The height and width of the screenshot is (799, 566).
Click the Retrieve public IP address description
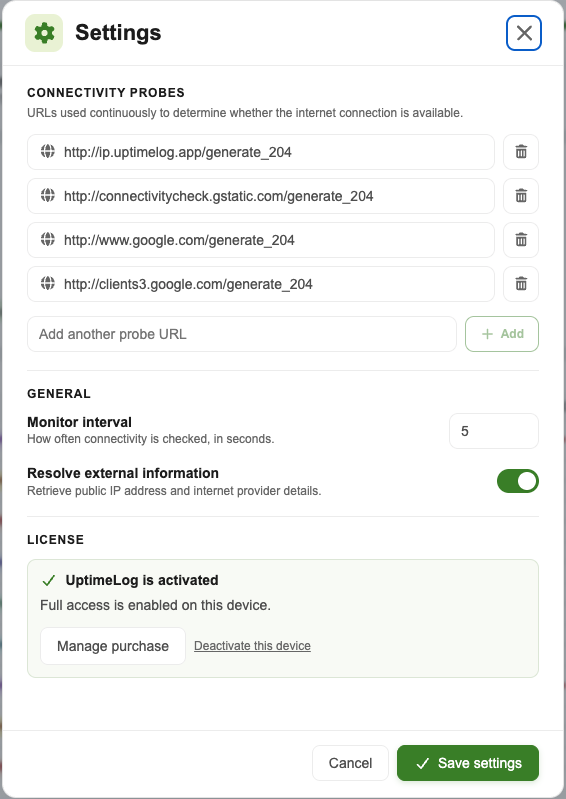(174, 491)
